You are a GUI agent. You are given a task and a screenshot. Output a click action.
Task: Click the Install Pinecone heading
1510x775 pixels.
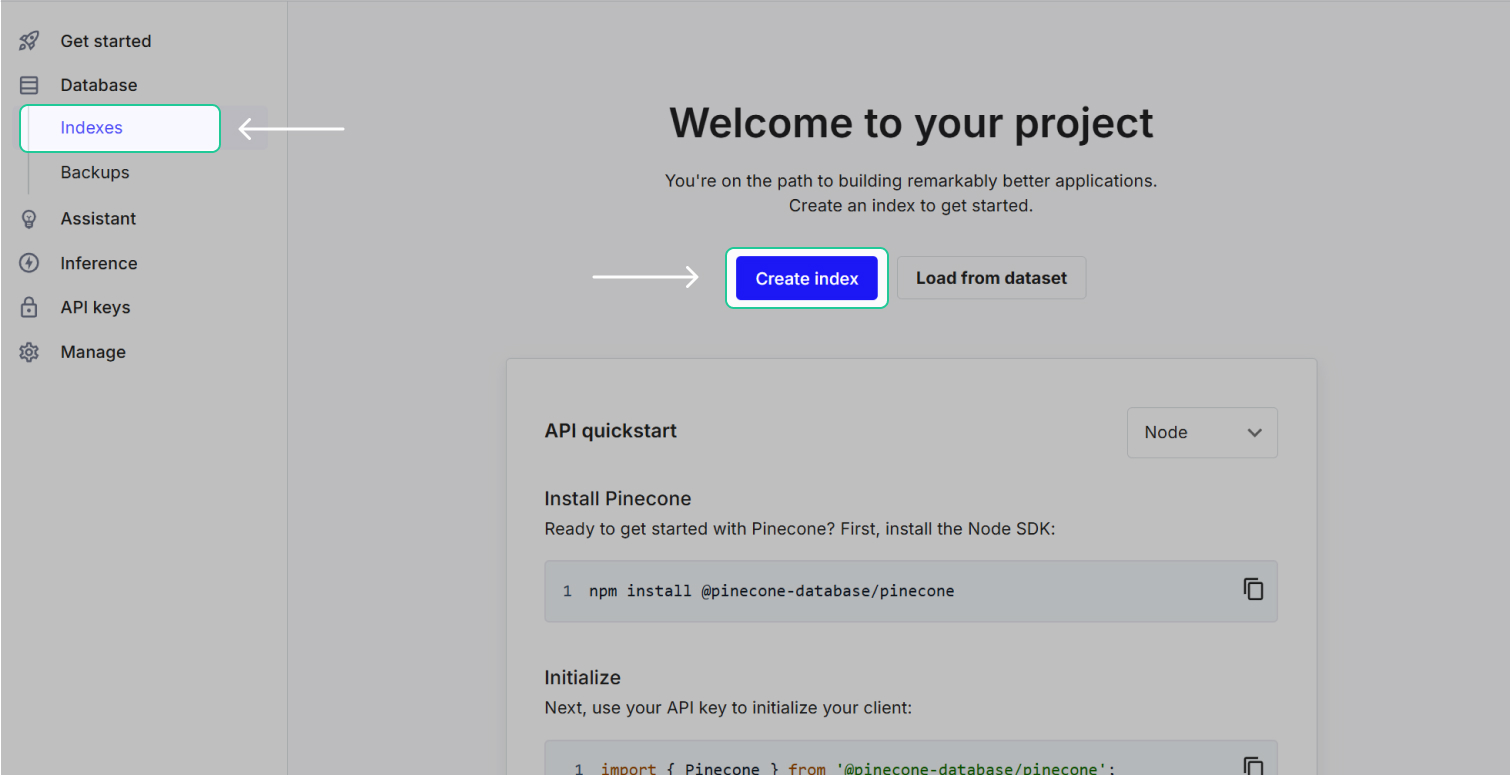click(x=617, y=498)
